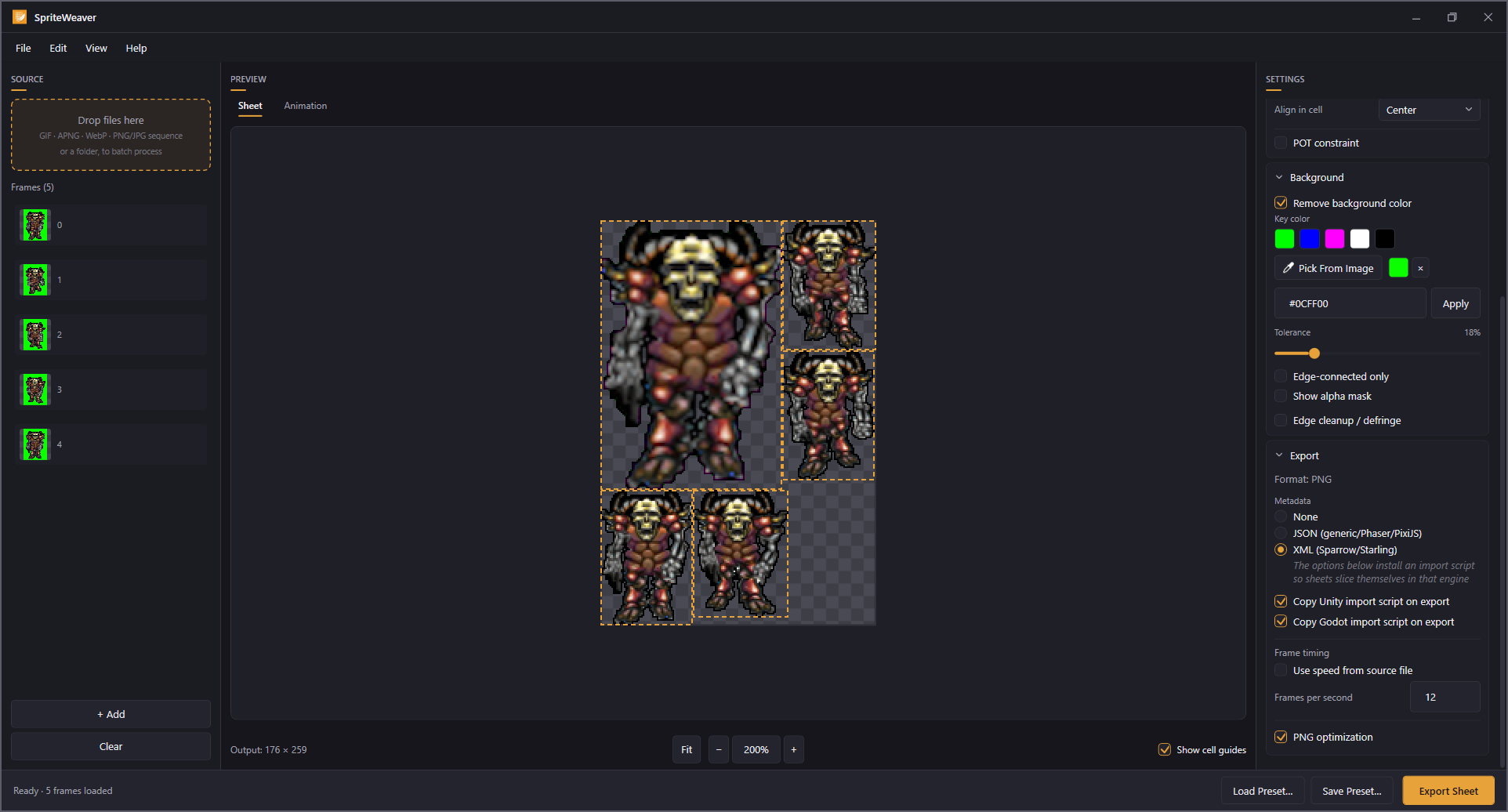This screenshot has width=1508, height=812.
Task: Click the Output: 176 × 259 size text
Action: [268, 750]
